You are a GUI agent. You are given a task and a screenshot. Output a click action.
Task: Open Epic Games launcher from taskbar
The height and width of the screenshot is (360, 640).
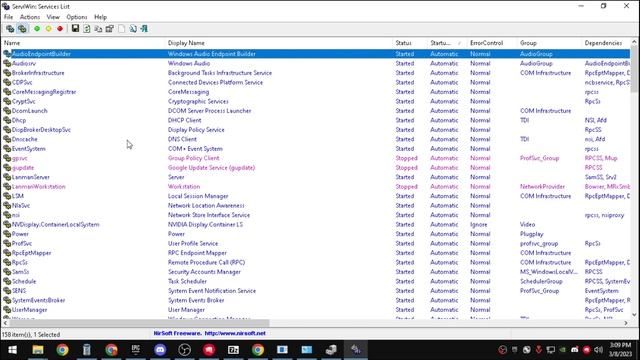[x=136, y=350]
